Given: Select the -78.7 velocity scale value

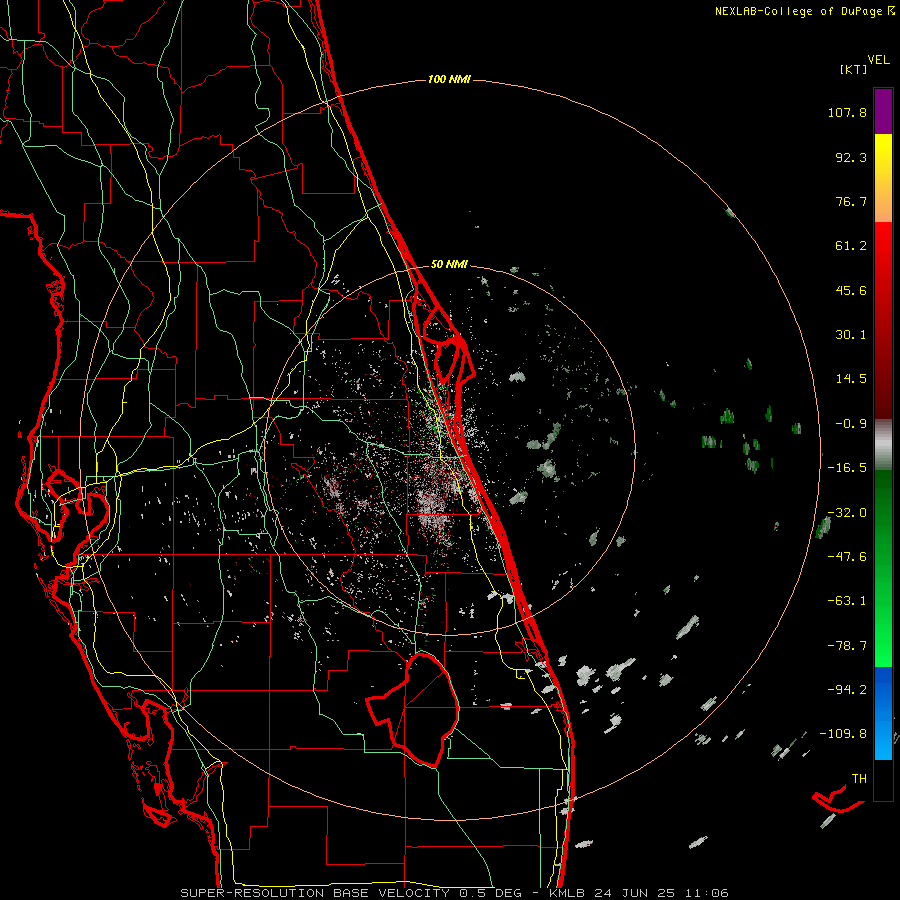Looking at the screenshot, I should pos(847,646).
